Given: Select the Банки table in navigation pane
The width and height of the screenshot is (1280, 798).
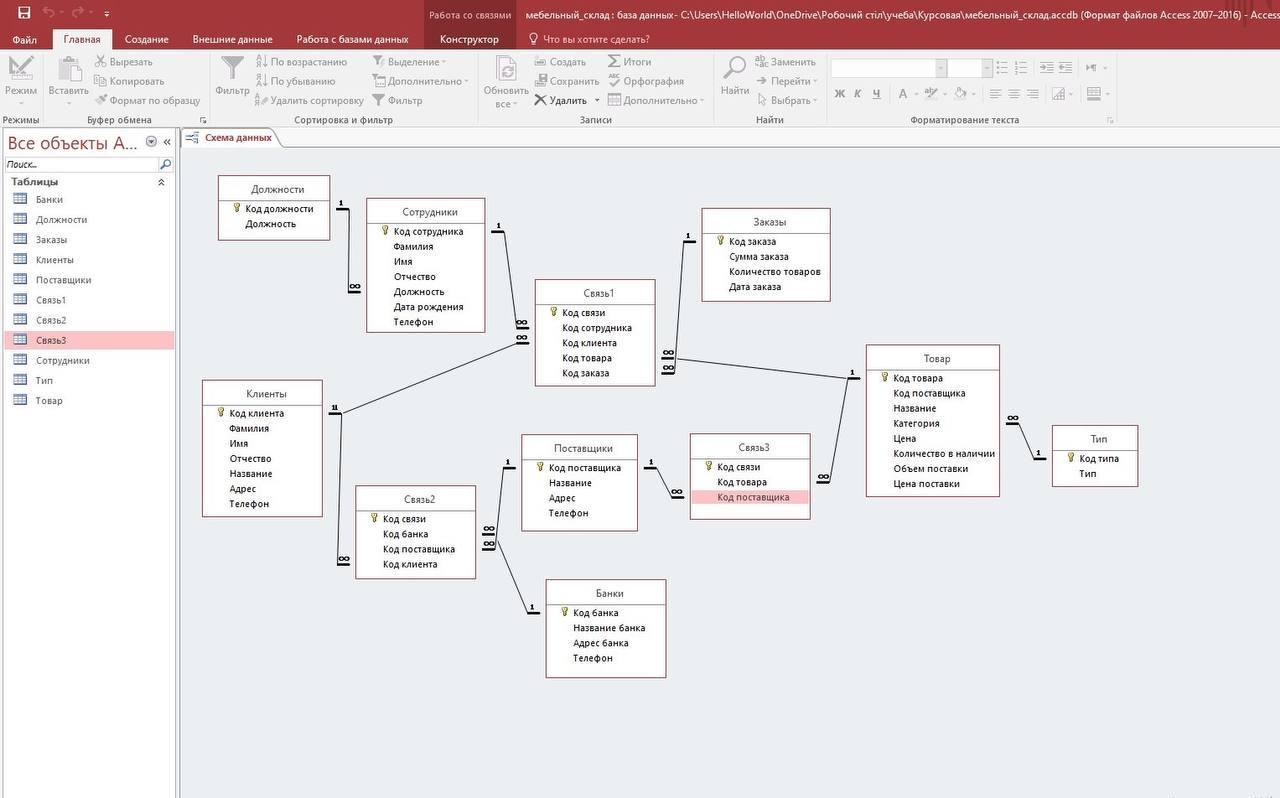Looking at the screenshot, I should [89, 199].
